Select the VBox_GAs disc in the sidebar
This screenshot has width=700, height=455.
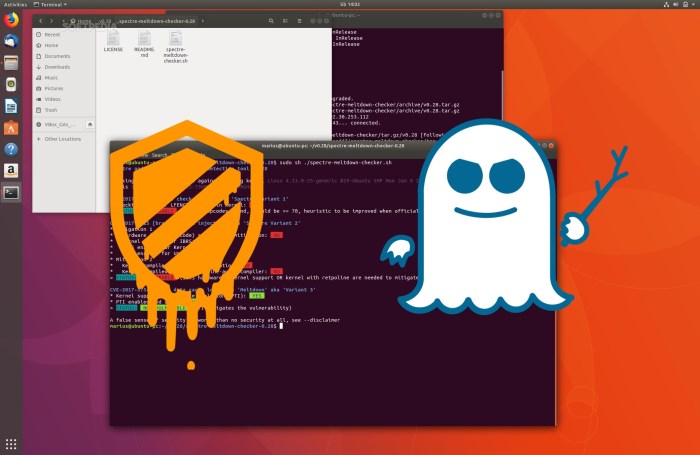click(x=58, y=125)
